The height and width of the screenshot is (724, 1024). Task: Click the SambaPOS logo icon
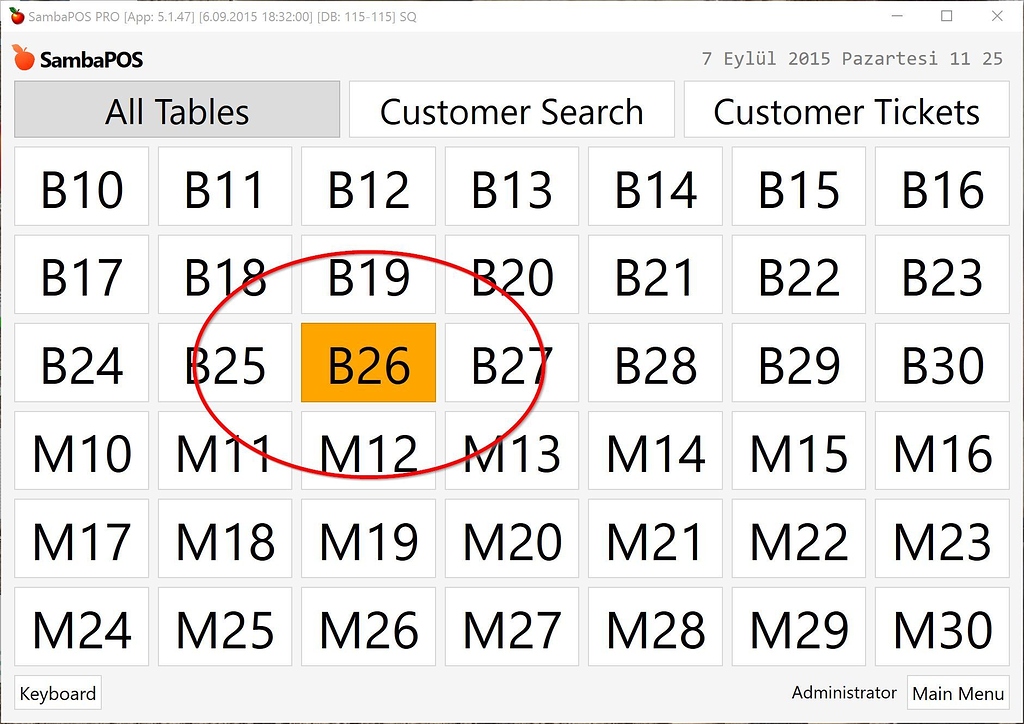click(24, 57)
